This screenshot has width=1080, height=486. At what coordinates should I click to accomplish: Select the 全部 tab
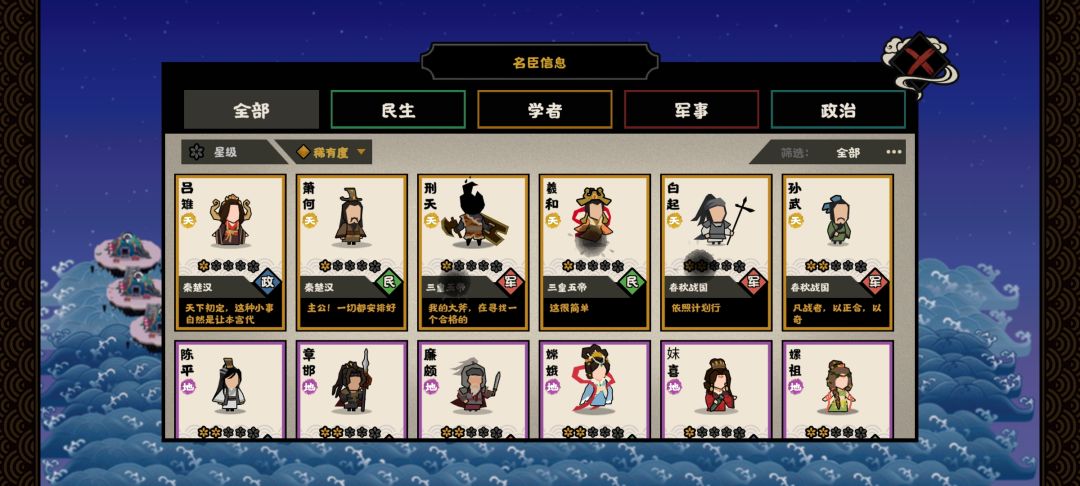click(x=251, y=109)
